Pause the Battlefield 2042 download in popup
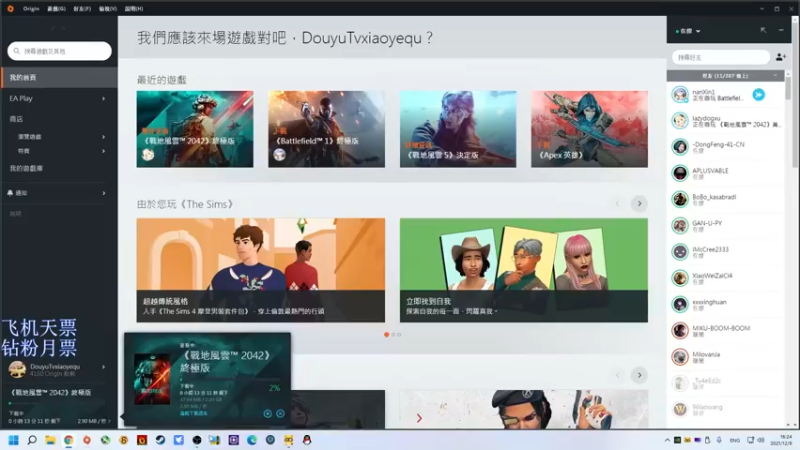Screen dimensions: 800x450 click(x=267, y=413)
